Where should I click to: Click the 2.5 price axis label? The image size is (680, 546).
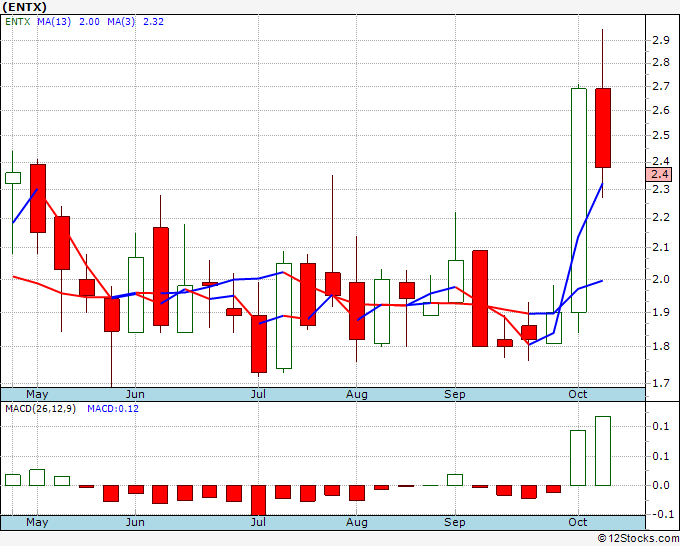coord(661,135)
